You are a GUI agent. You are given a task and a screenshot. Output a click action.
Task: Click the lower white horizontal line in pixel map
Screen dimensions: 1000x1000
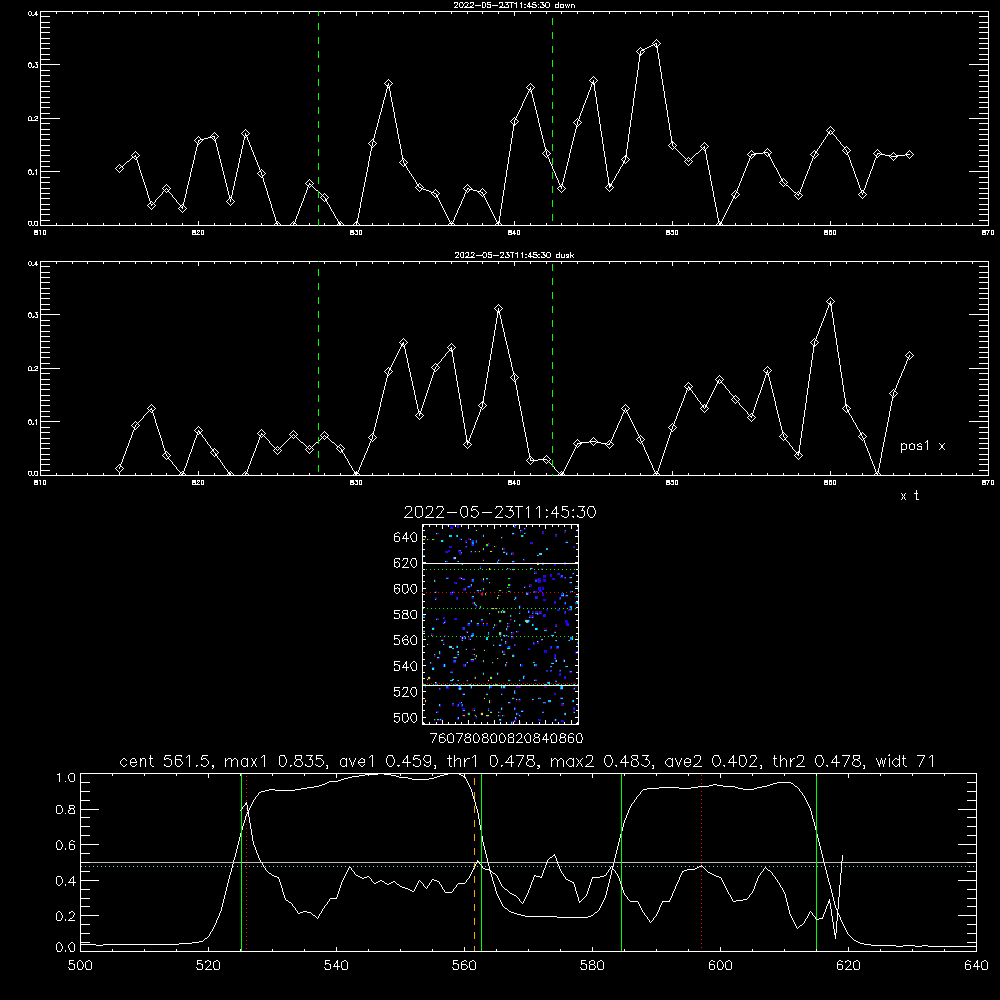point(501,685)
